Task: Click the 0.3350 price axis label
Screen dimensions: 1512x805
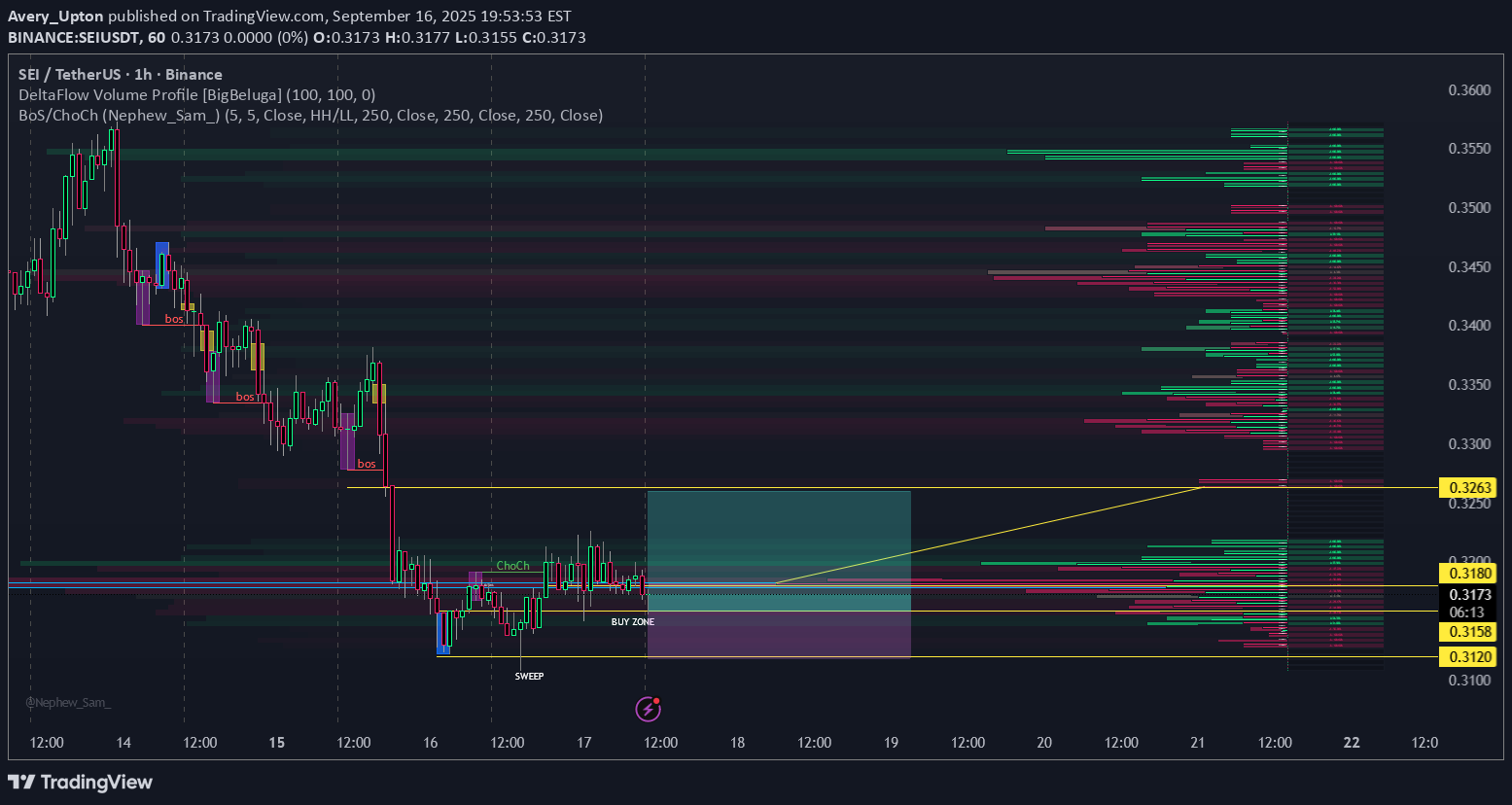Action: (x=1469, y=385)
